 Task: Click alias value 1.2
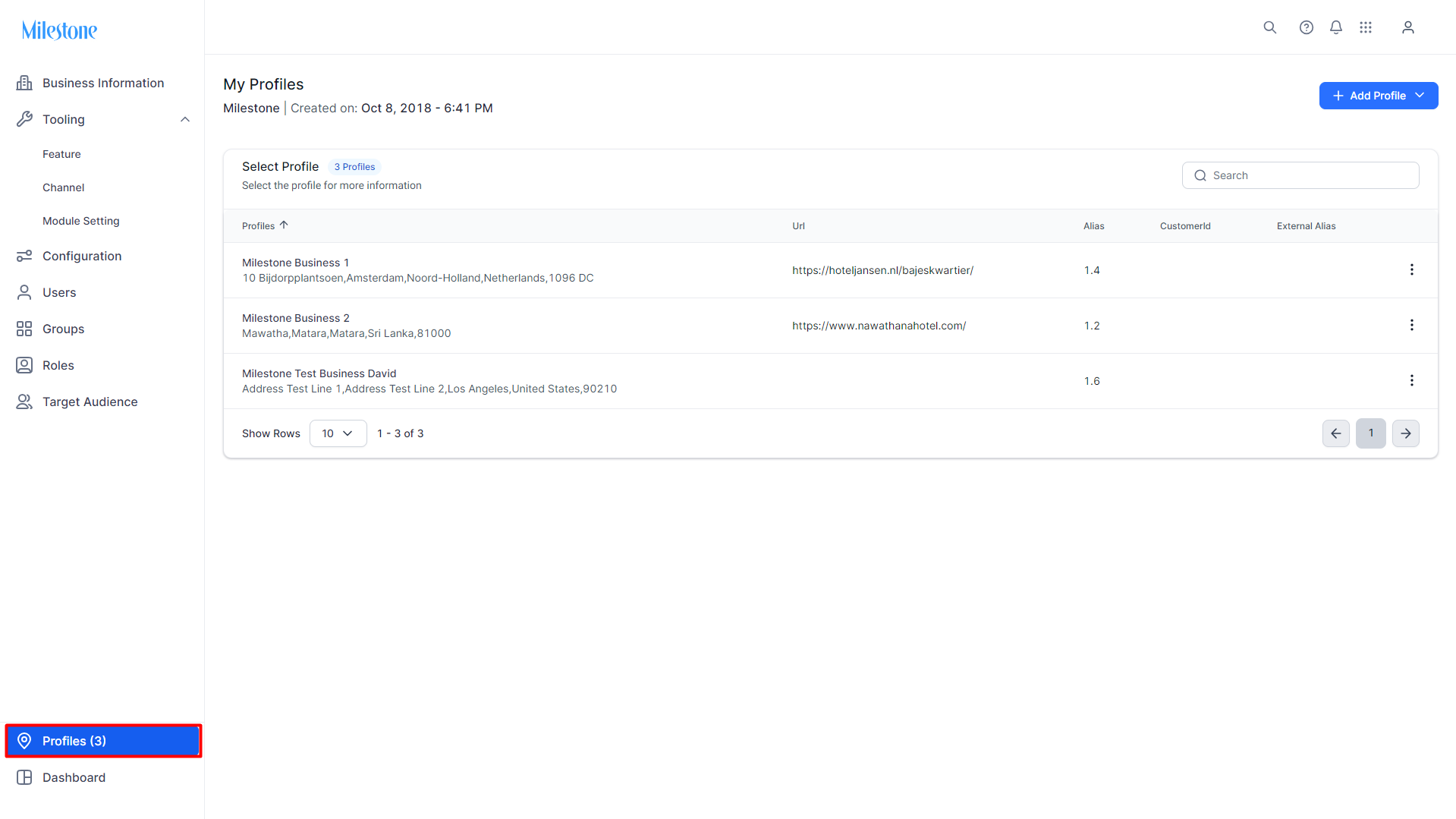(1092, 326)
